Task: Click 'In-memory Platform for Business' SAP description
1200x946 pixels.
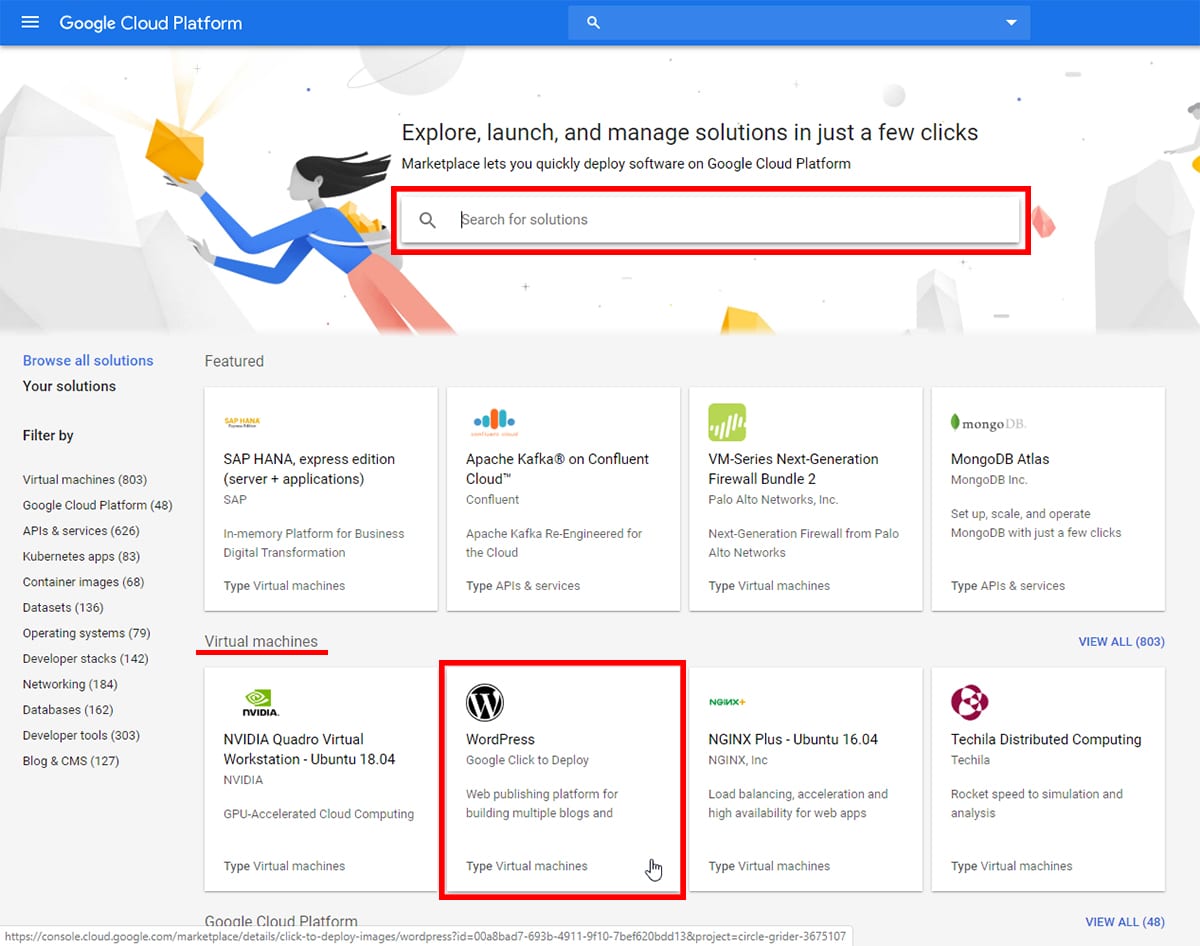Action: click(x=314, y=543)
